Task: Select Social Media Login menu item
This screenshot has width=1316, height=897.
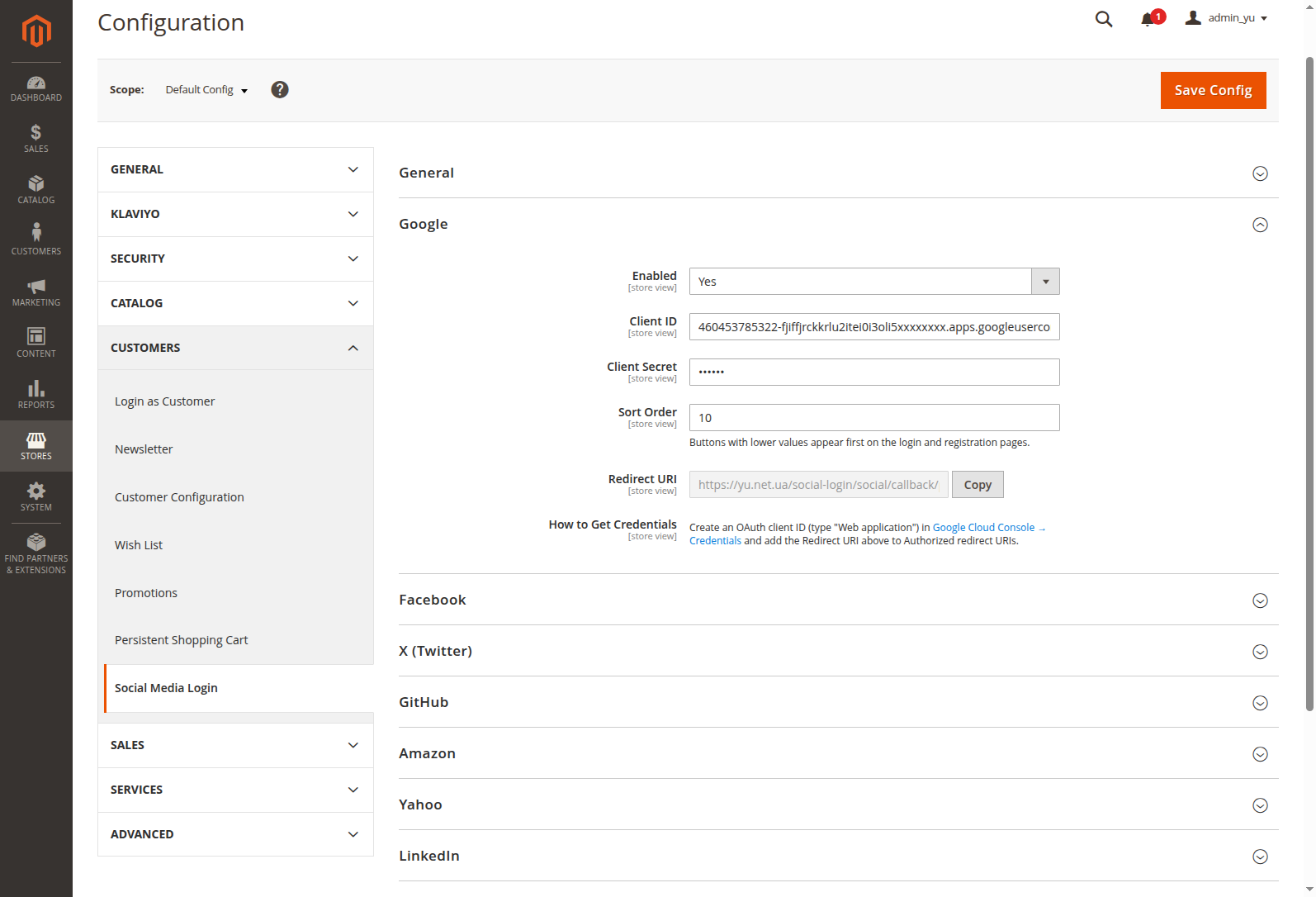Action: click(x=239, y=688)
